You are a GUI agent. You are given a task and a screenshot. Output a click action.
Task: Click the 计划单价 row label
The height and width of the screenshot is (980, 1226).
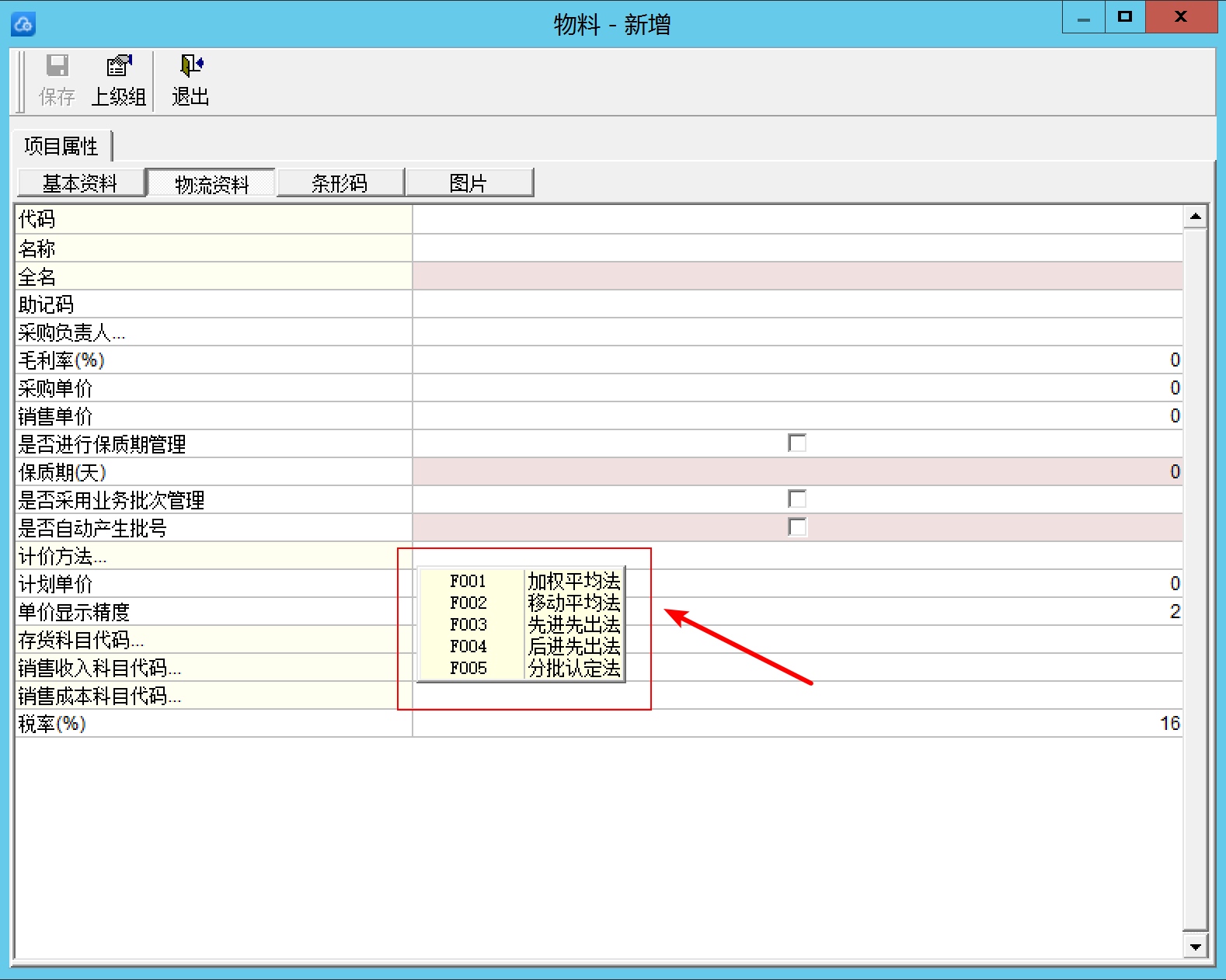[55, 584]
